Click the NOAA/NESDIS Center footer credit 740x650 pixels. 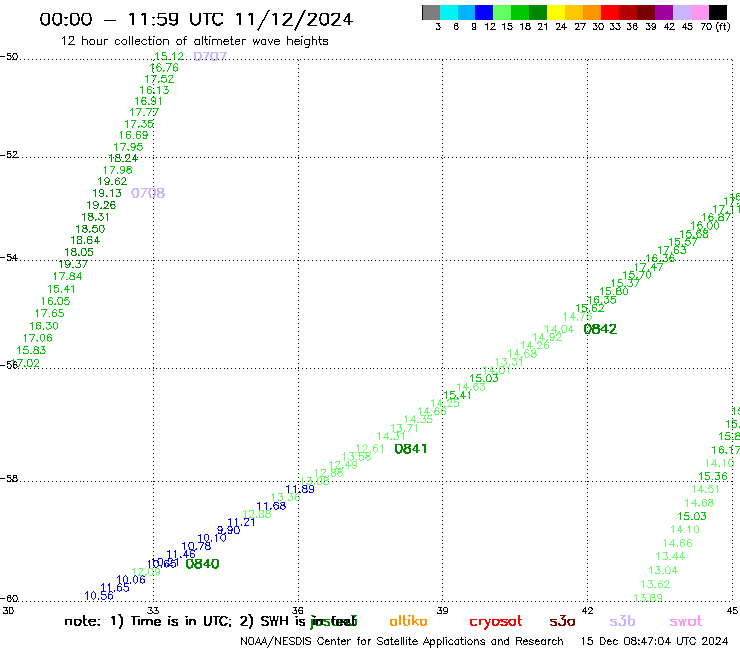pyautogui.click(x=402, y=642)
